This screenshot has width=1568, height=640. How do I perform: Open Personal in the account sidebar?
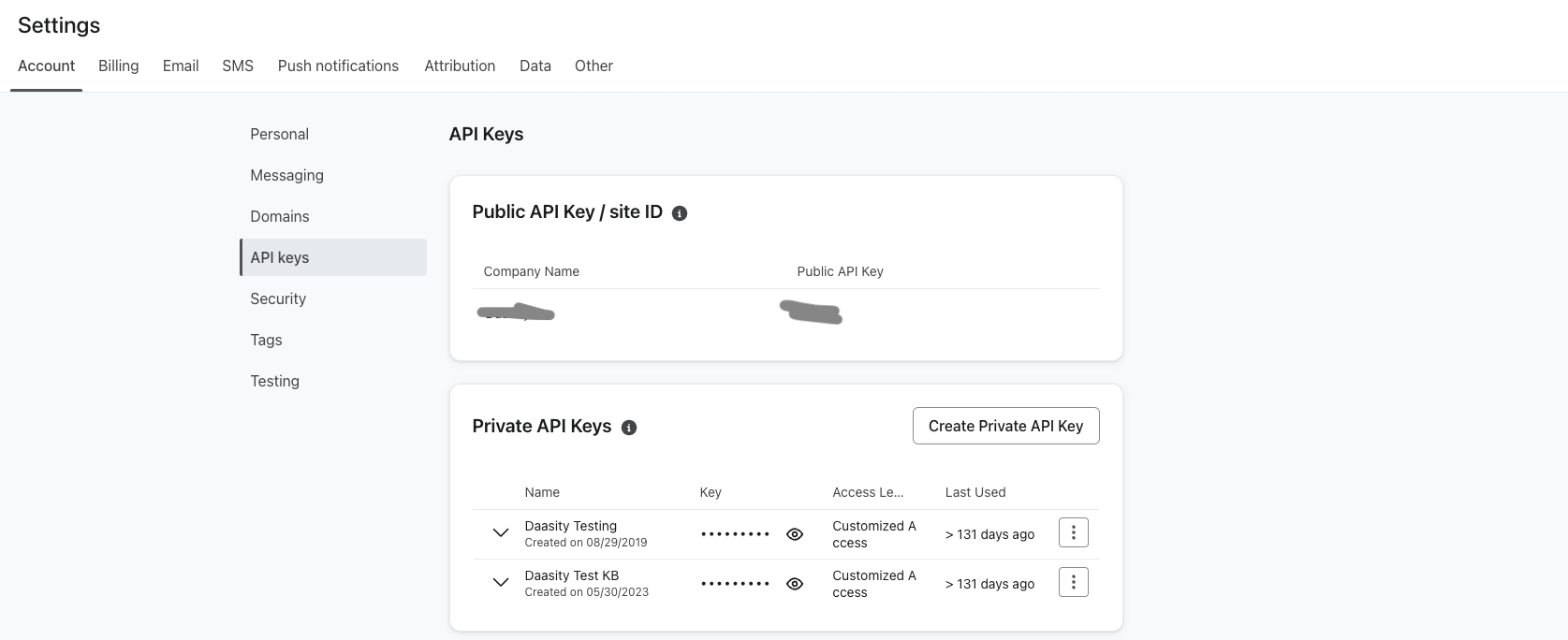click(x=279, y=134)
